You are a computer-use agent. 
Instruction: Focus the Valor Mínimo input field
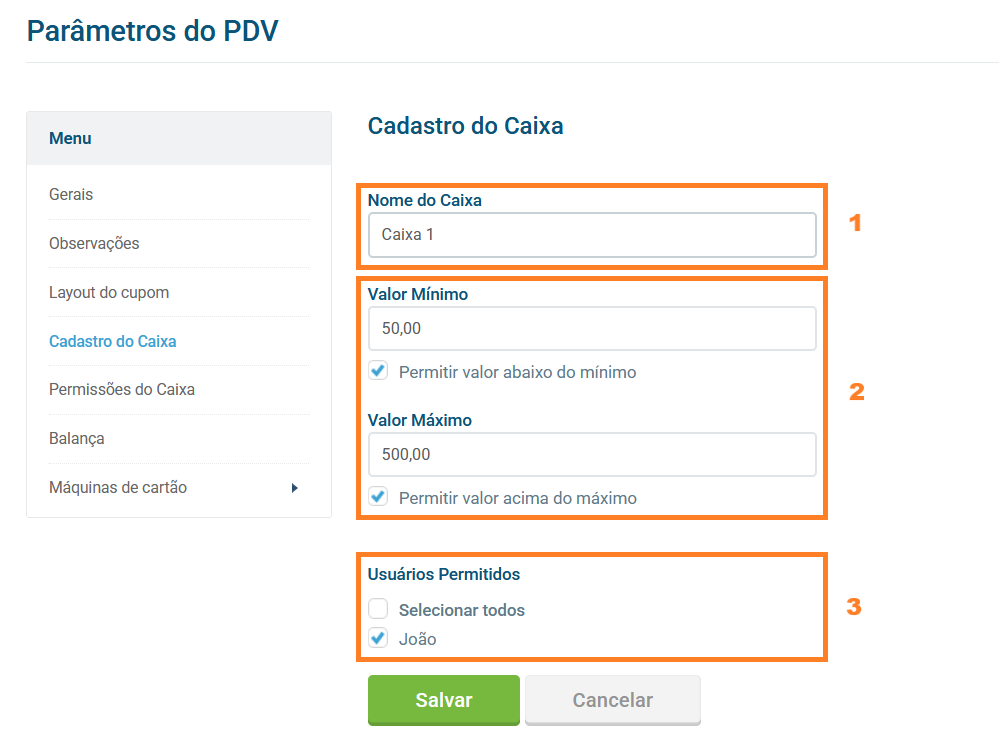pos(592,328)
